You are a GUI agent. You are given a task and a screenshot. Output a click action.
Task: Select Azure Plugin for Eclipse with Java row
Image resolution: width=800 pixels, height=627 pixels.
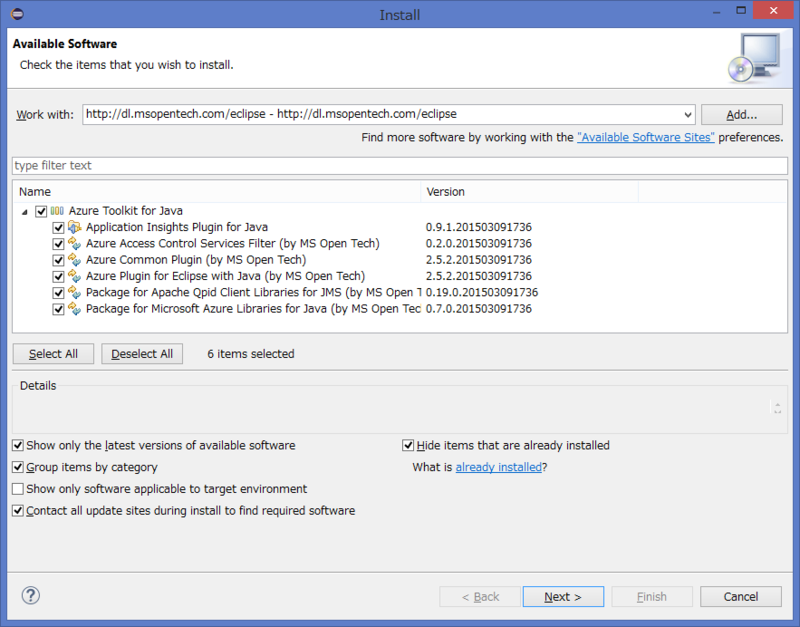(226, 276)
